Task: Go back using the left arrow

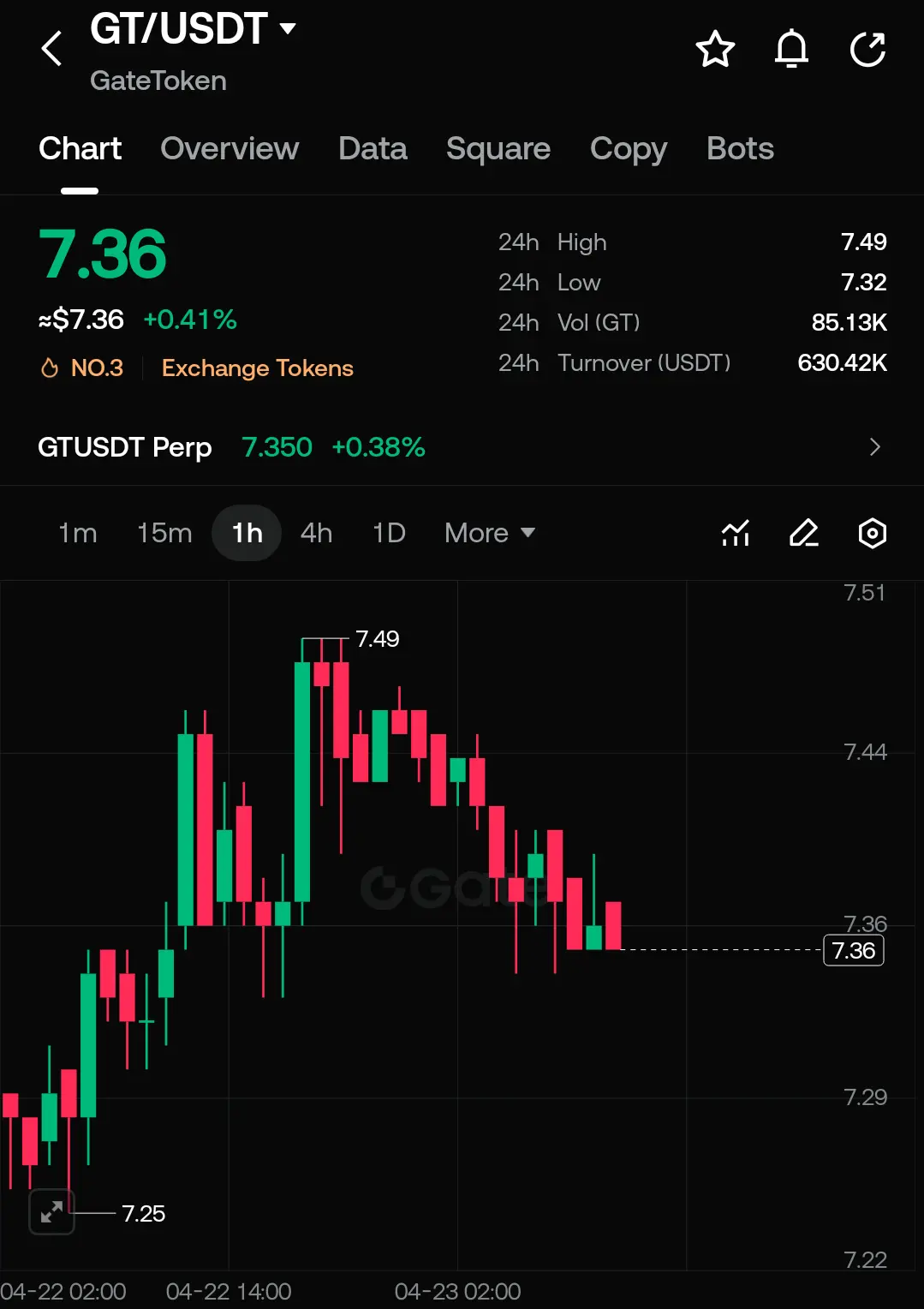Action: tap(51, 48)
